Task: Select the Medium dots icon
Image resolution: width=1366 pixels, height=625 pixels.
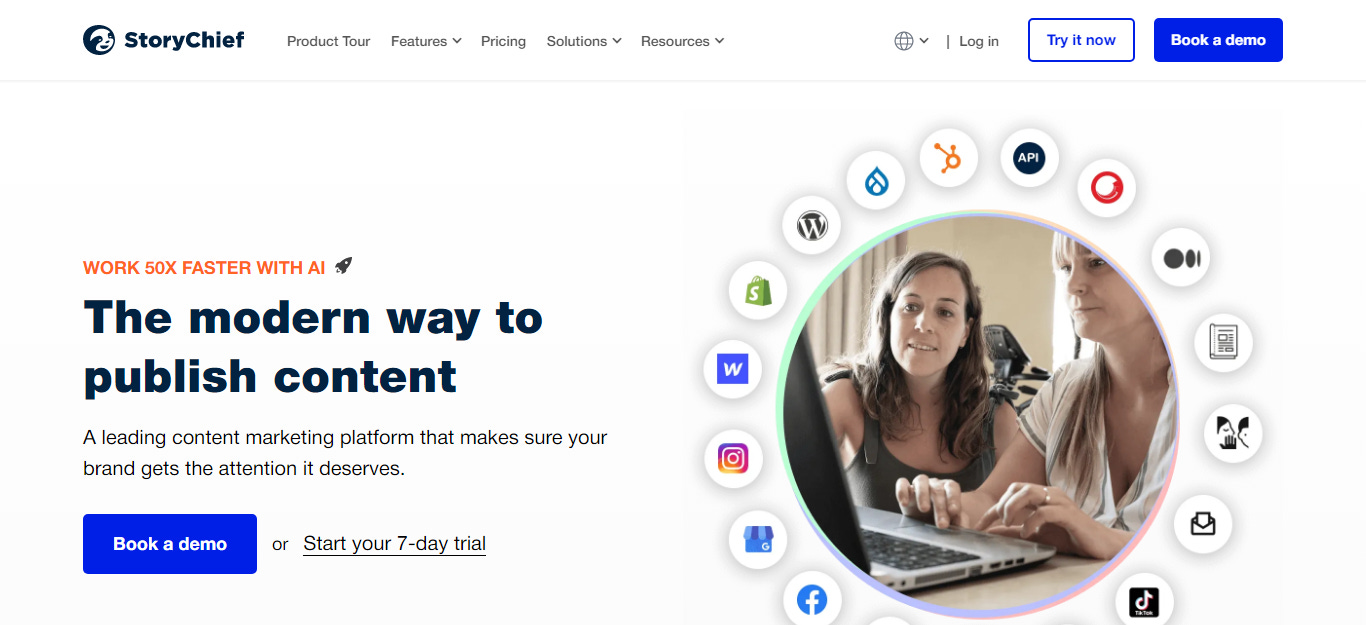Action: pyautogui.click(x=1181, y=258)
